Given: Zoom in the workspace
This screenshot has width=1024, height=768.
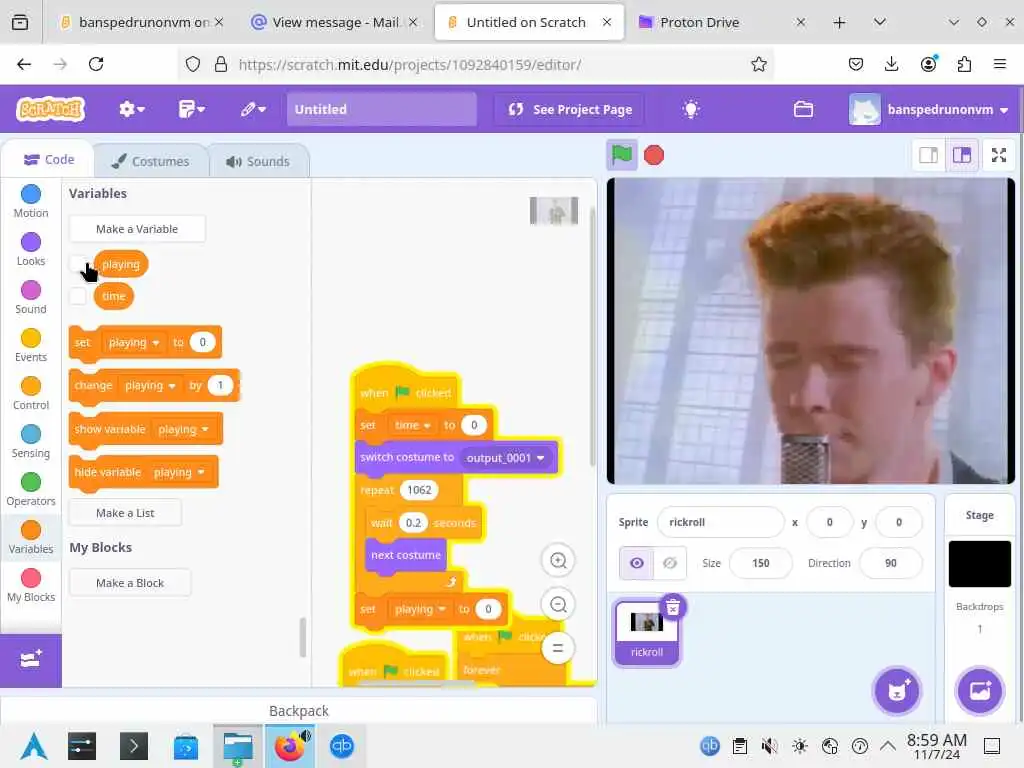Looking at the screenshot, I should 558,560.
